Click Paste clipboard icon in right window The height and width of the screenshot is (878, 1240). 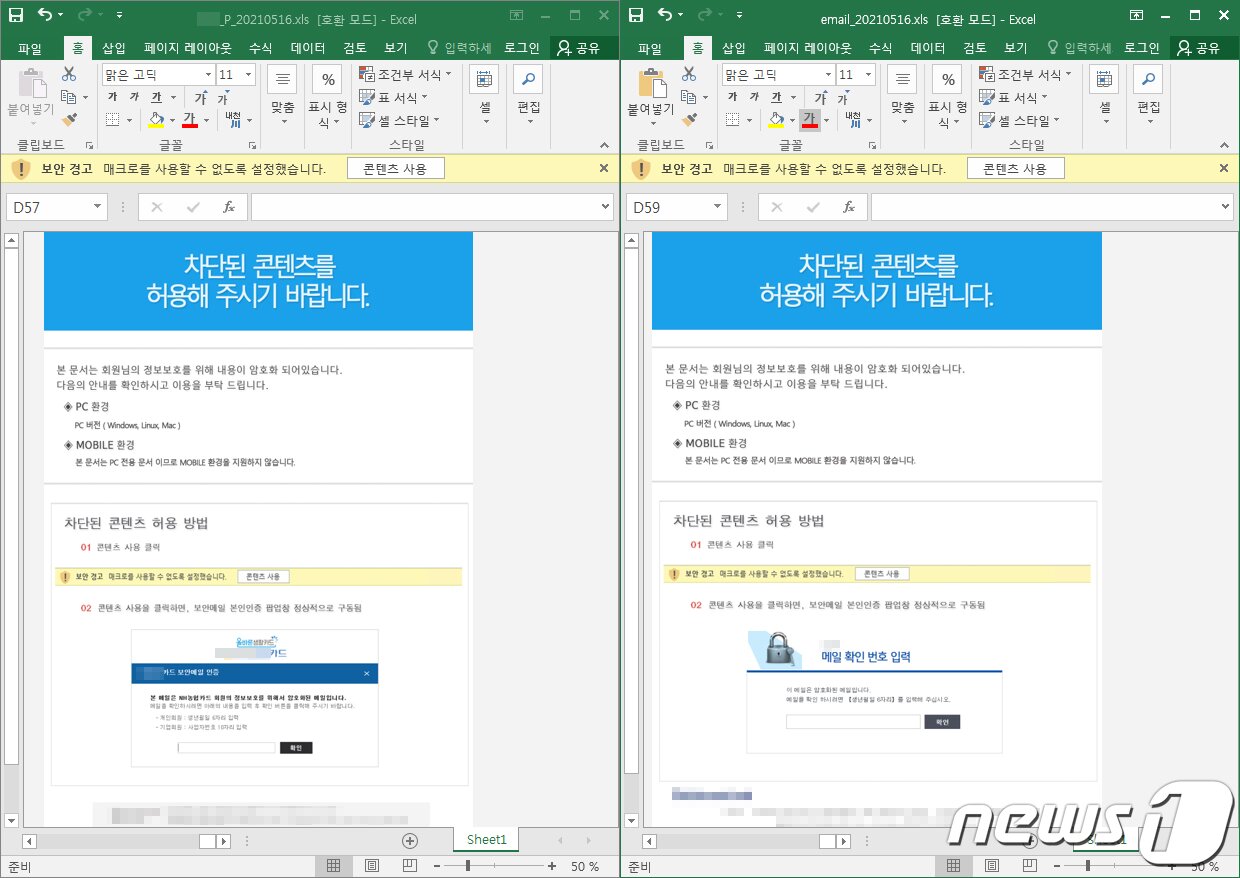(651, 83)
